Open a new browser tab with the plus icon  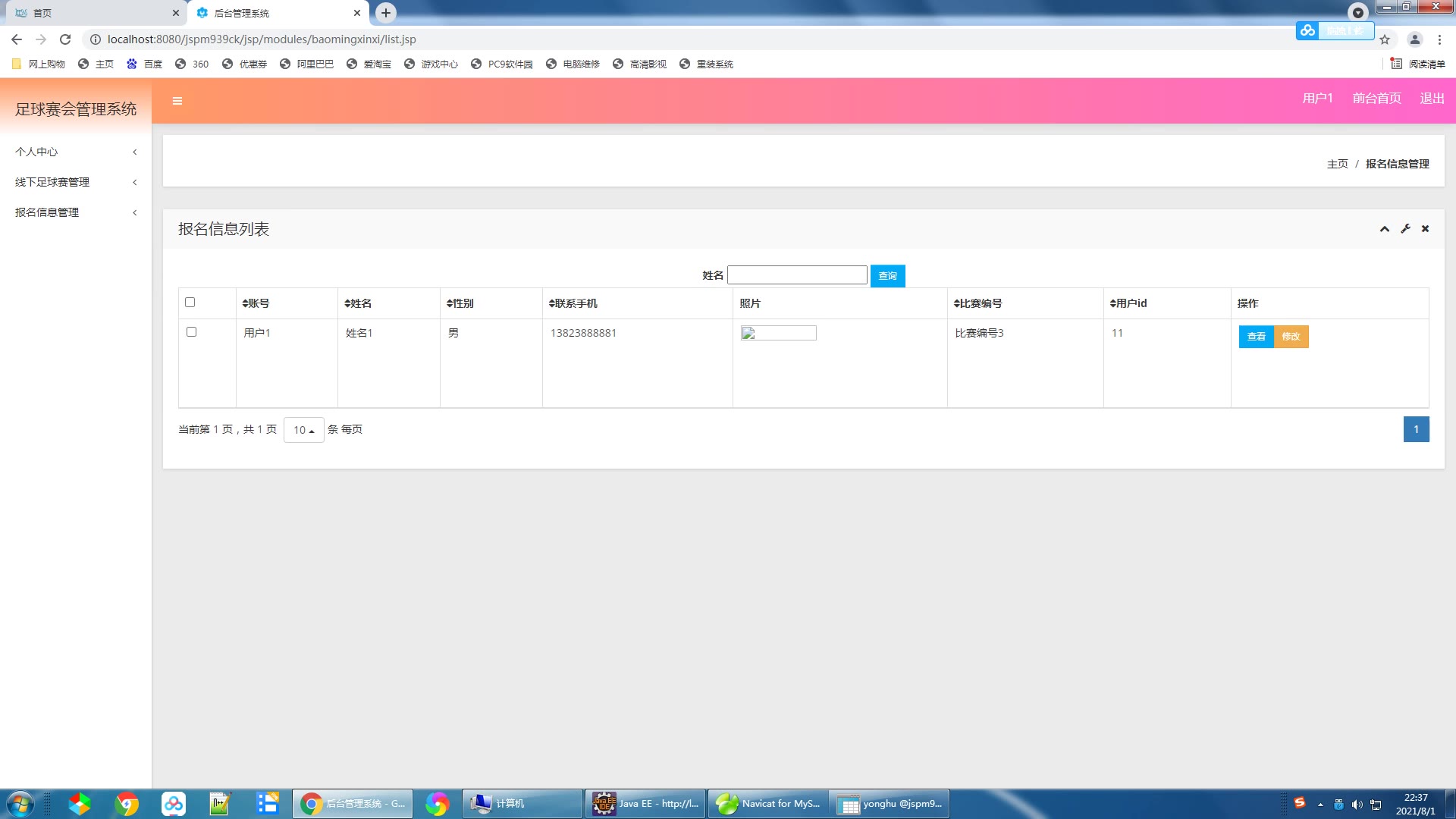[x=386, y=13]
